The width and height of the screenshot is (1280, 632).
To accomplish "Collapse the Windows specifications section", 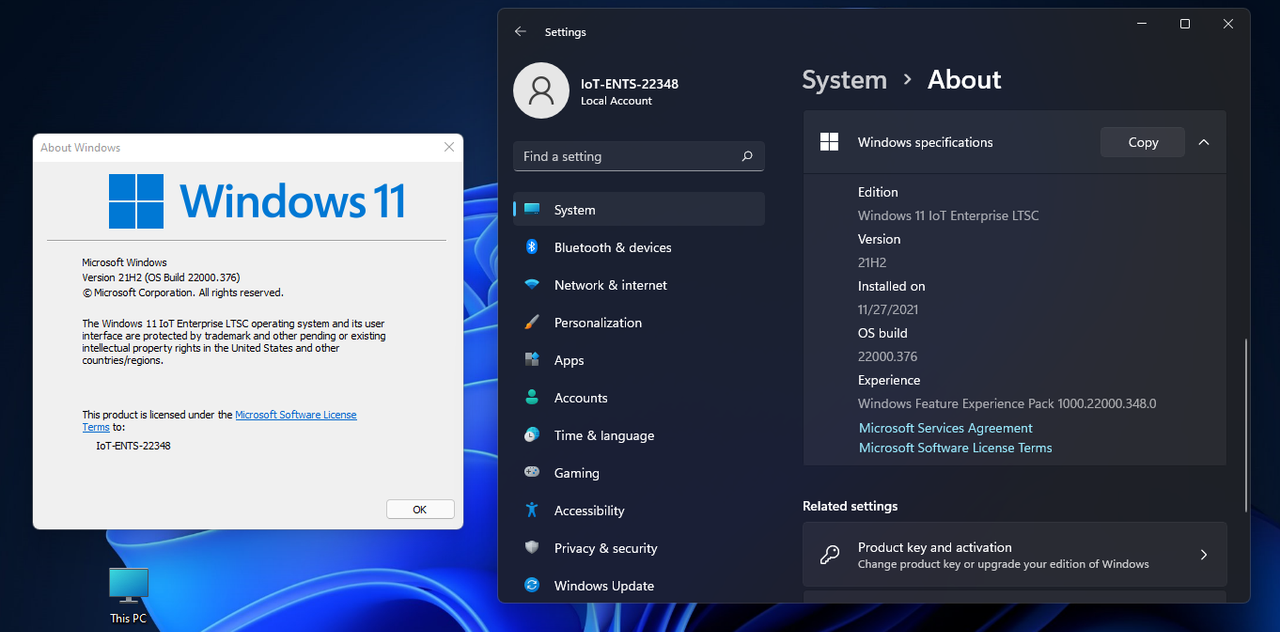I will [1204, 142].
